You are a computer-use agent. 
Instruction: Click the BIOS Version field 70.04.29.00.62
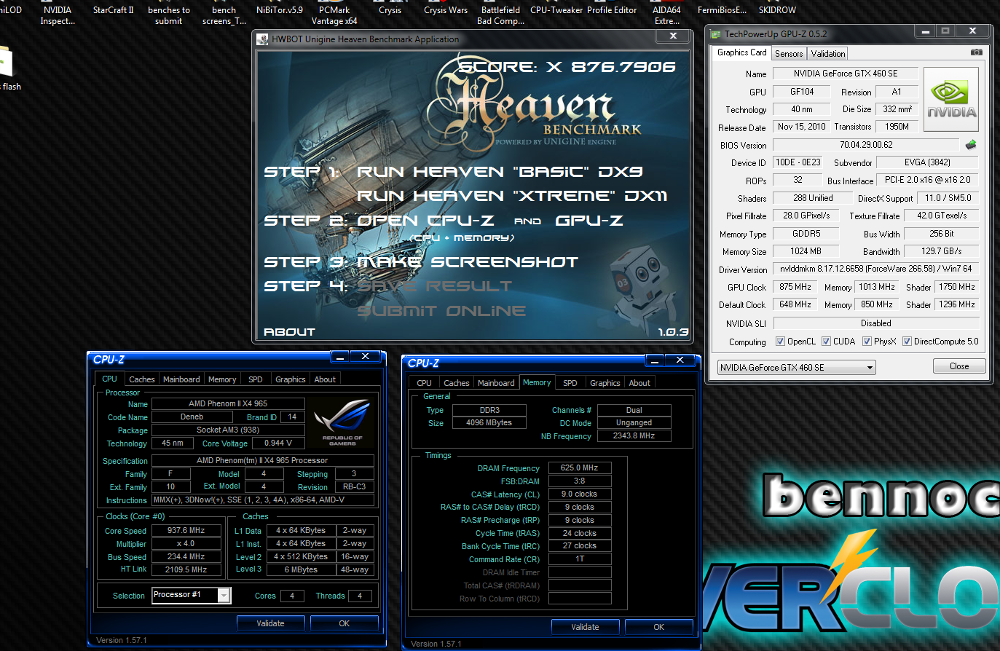tap(865, 145)
